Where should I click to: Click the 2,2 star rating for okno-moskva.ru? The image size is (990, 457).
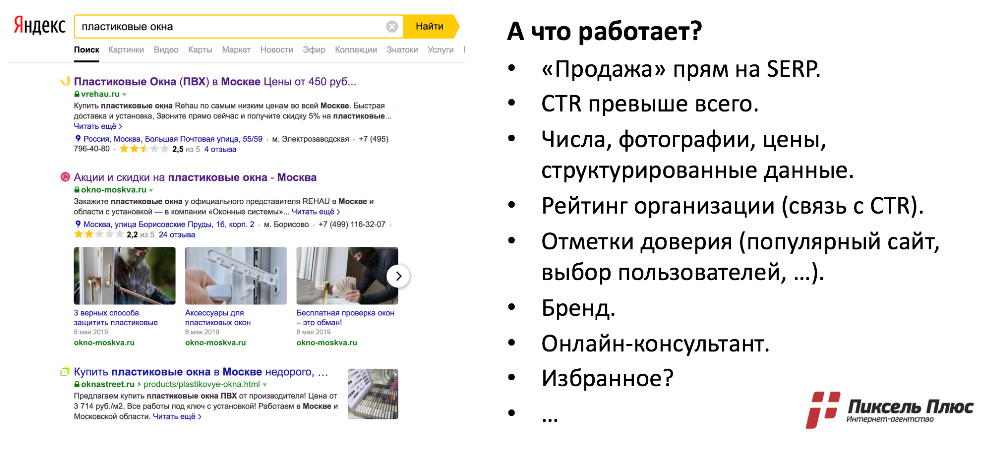(99, 235)
